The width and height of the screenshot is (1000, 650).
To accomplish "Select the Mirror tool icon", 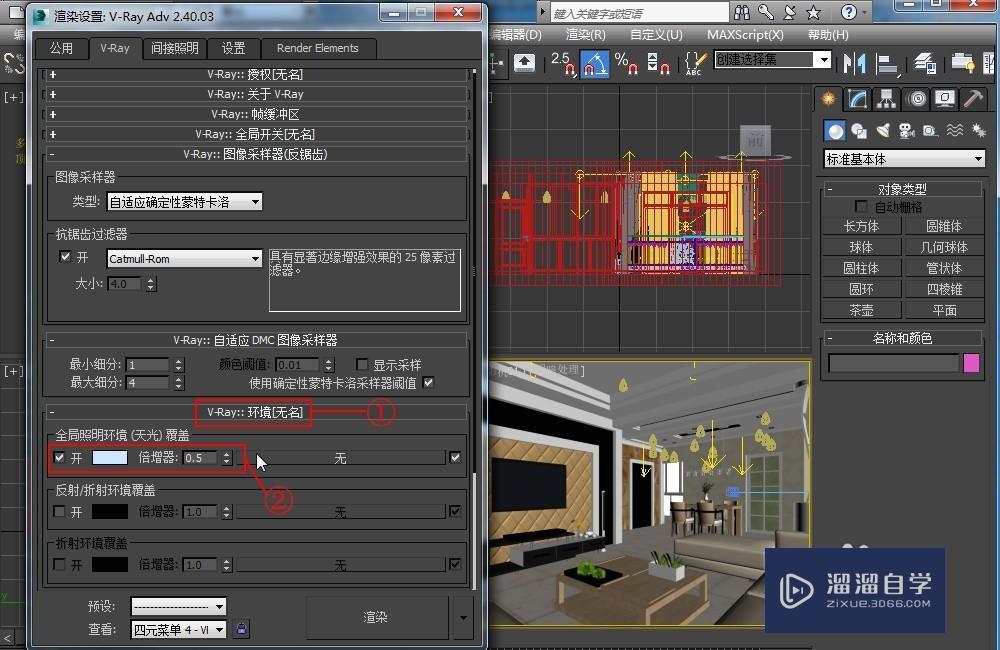I will click(x=855, y=63).
